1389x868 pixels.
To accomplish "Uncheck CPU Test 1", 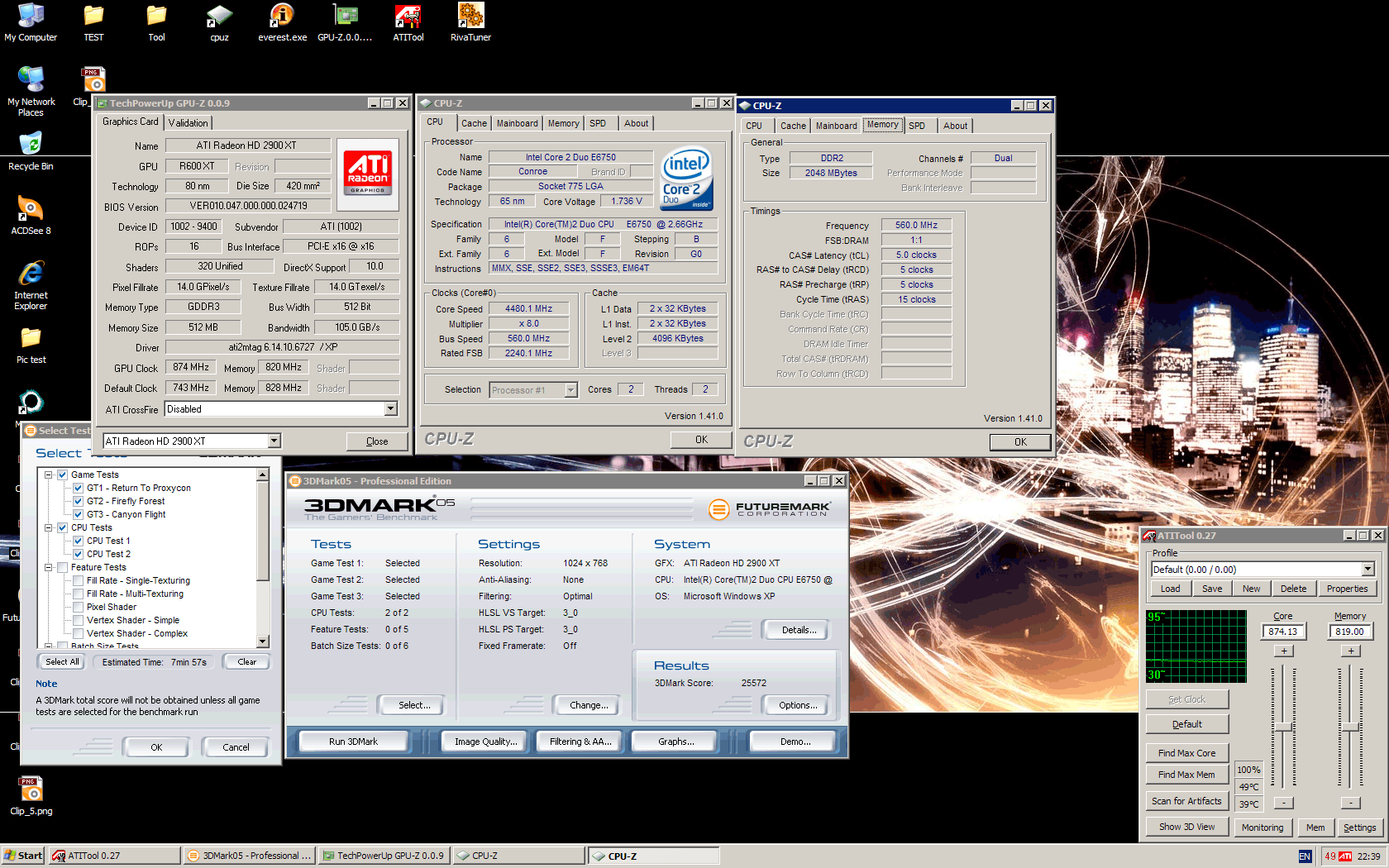I will click(x=78, y=541).
